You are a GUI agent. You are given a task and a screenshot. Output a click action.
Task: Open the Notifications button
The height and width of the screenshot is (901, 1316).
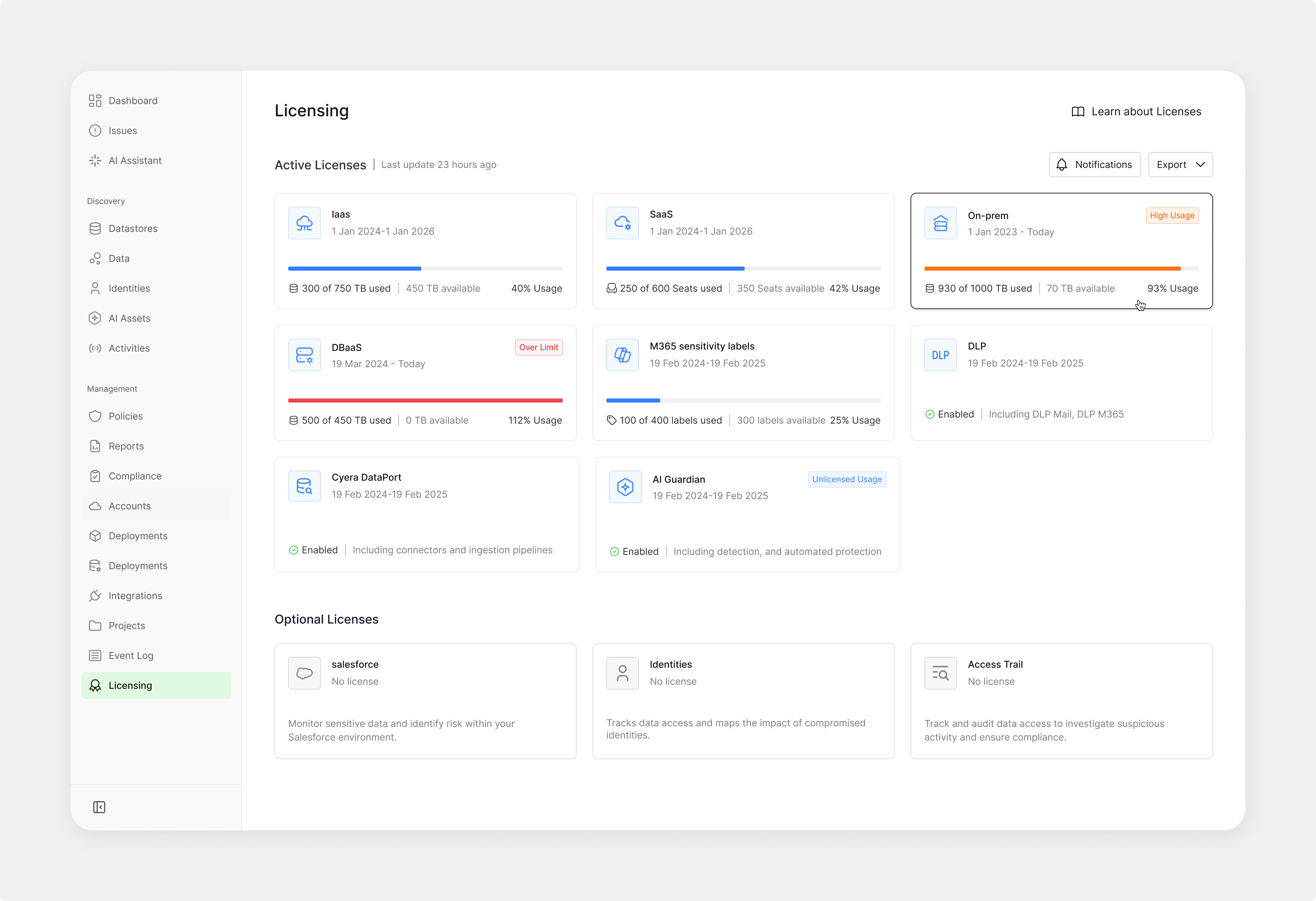pyautogui.click(x=1095, y=165)
